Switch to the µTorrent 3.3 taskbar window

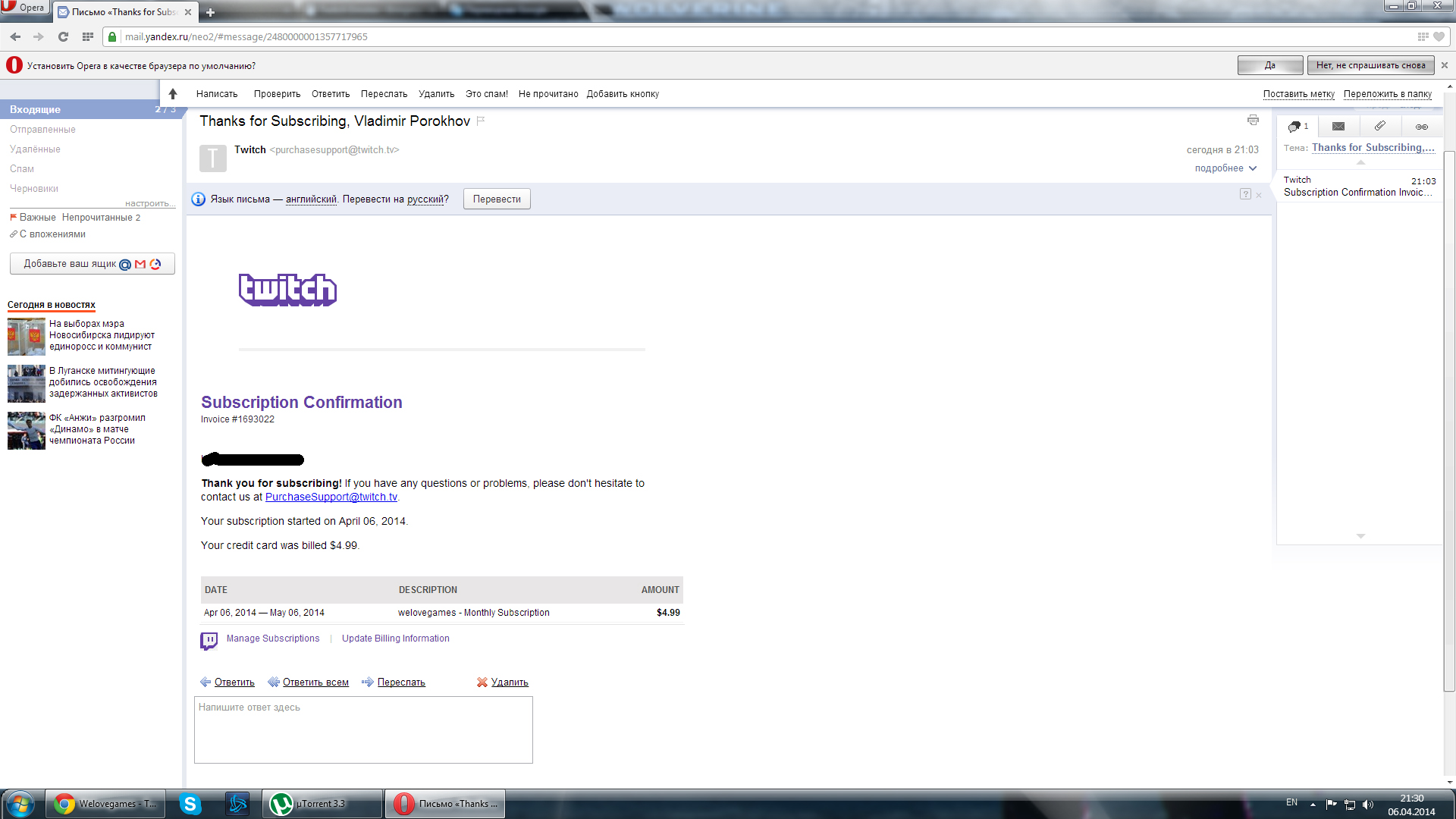click(322, 804)
